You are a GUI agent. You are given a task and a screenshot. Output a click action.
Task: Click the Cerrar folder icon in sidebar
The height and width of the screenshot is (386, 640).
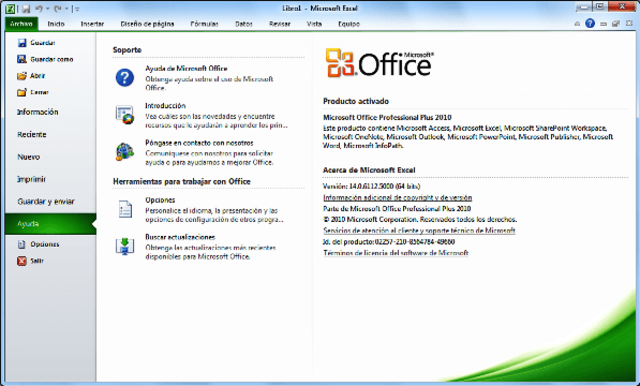(x=22, y=93)
